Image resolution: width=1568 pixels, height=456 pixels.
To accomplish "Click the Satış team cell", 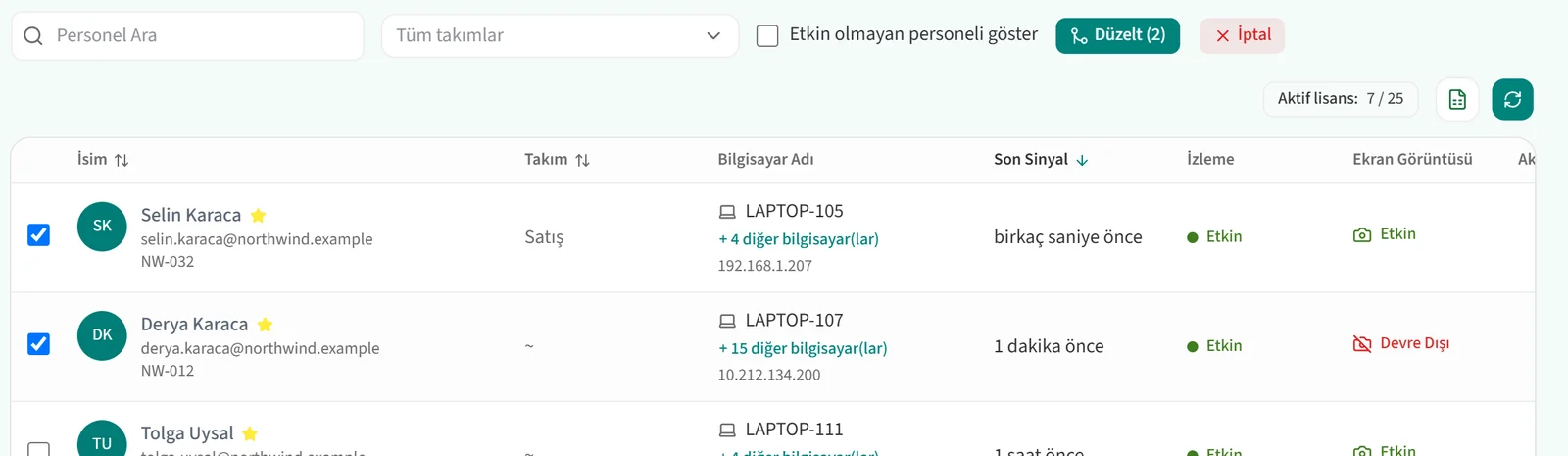I will click(x=544, y=237).
